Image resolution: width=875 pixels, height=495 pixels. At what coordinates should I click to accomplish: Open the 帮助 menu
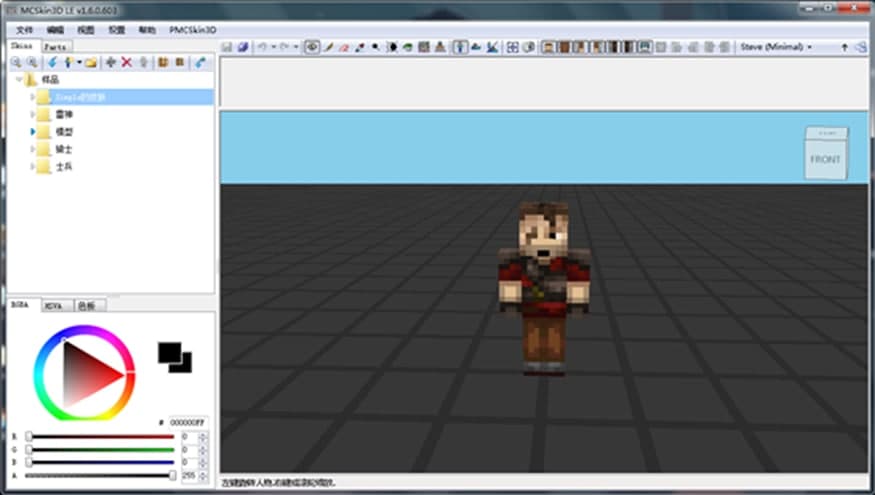coord(147,30)
